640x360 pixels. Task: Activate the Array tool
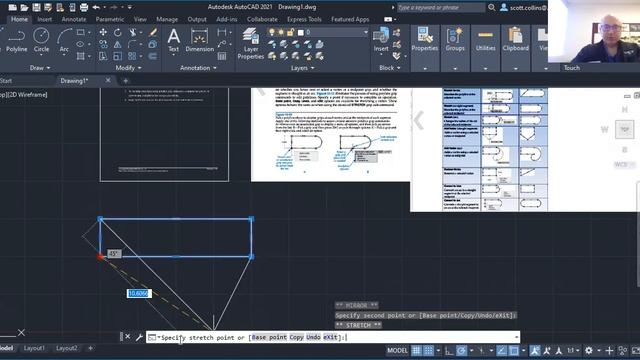132,56
